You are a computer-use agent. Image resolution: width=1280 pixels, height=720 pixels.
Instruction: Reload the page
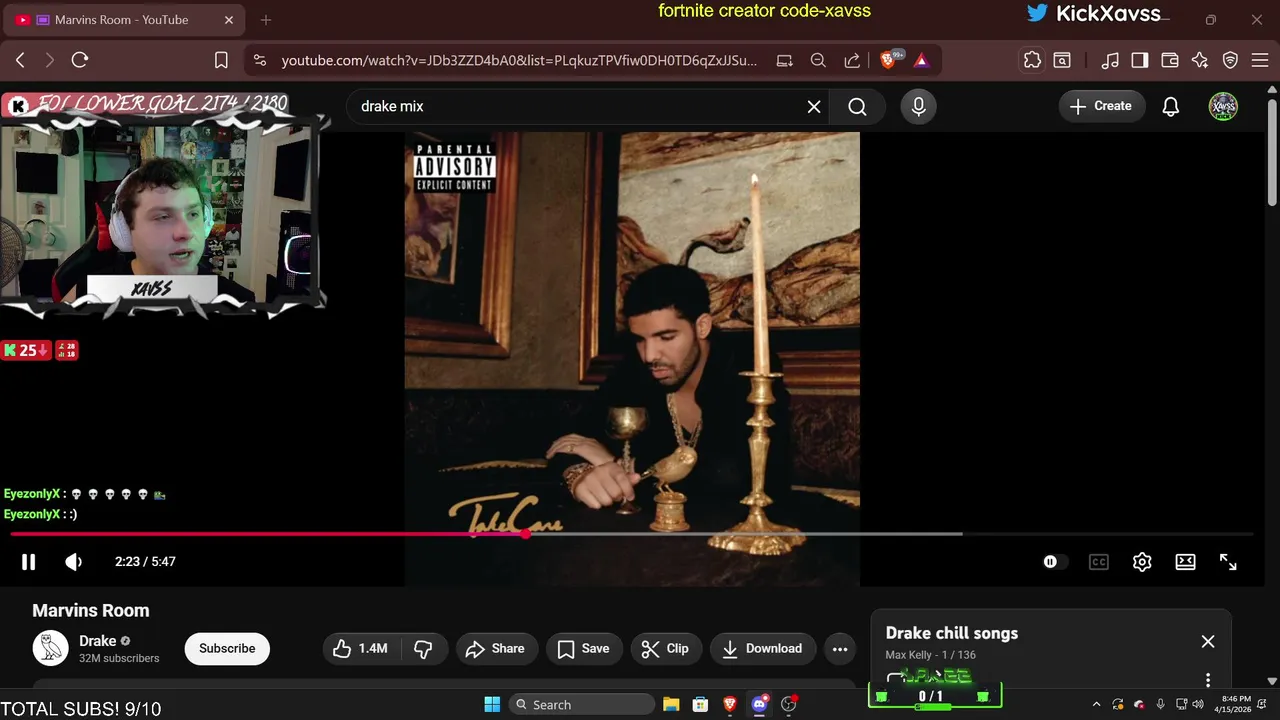80,60
